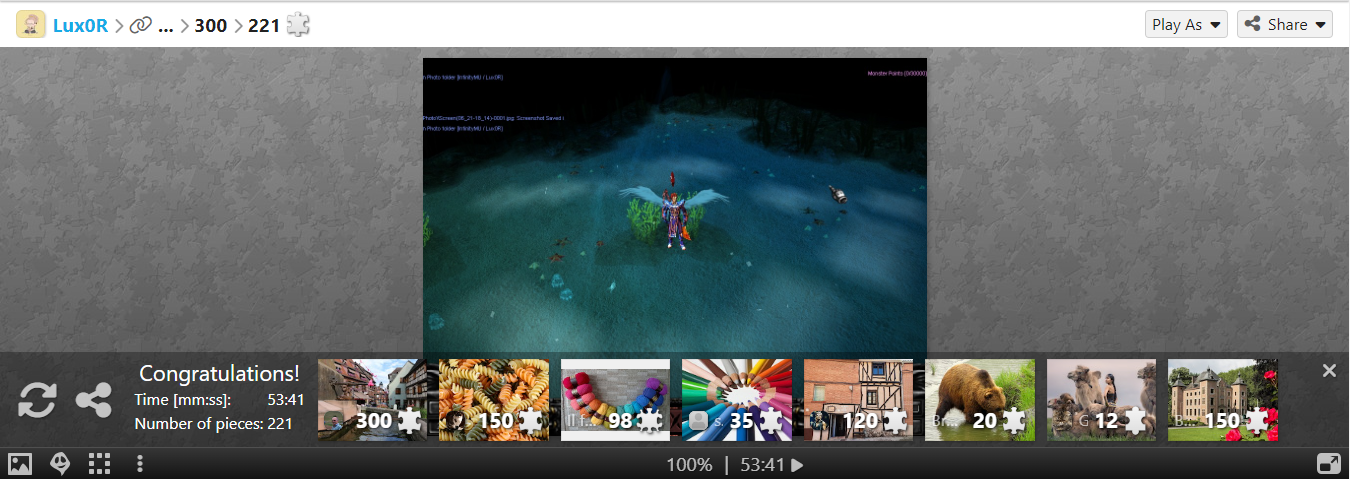1350x479 pixels.
Task: Open the 300-piece town canal puzzle thumbnail
Action: 372,400
